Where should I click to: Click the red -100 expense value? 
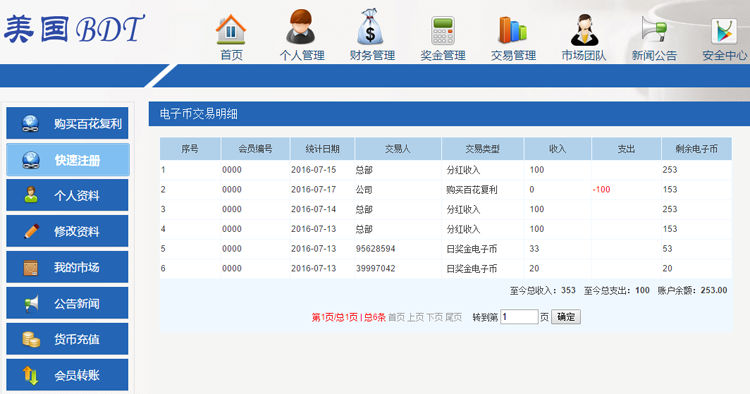601,189
